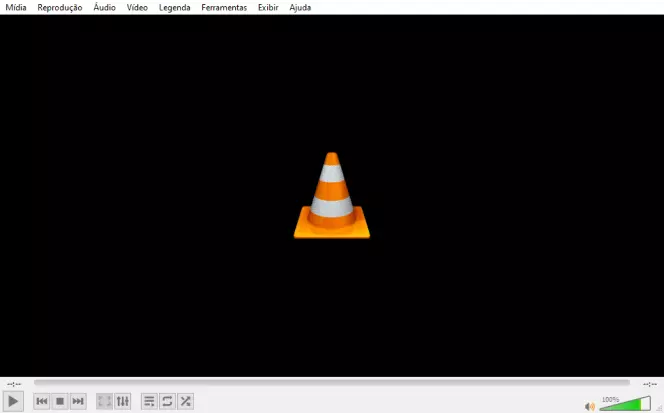Viewport: 664px width, 413px height.
Task: Mute audio via speaker icon
Action: point(589,407)
